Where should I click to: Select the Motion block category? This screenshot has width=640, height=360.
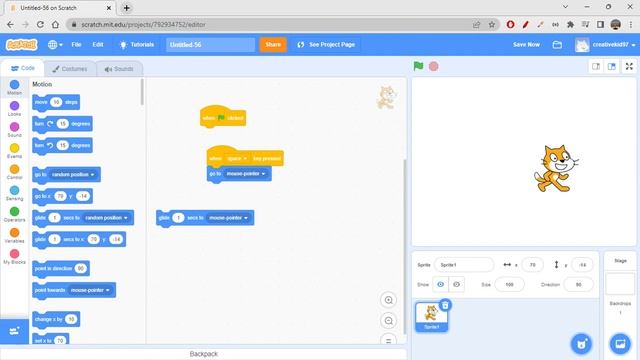click(x=14, y=87)
